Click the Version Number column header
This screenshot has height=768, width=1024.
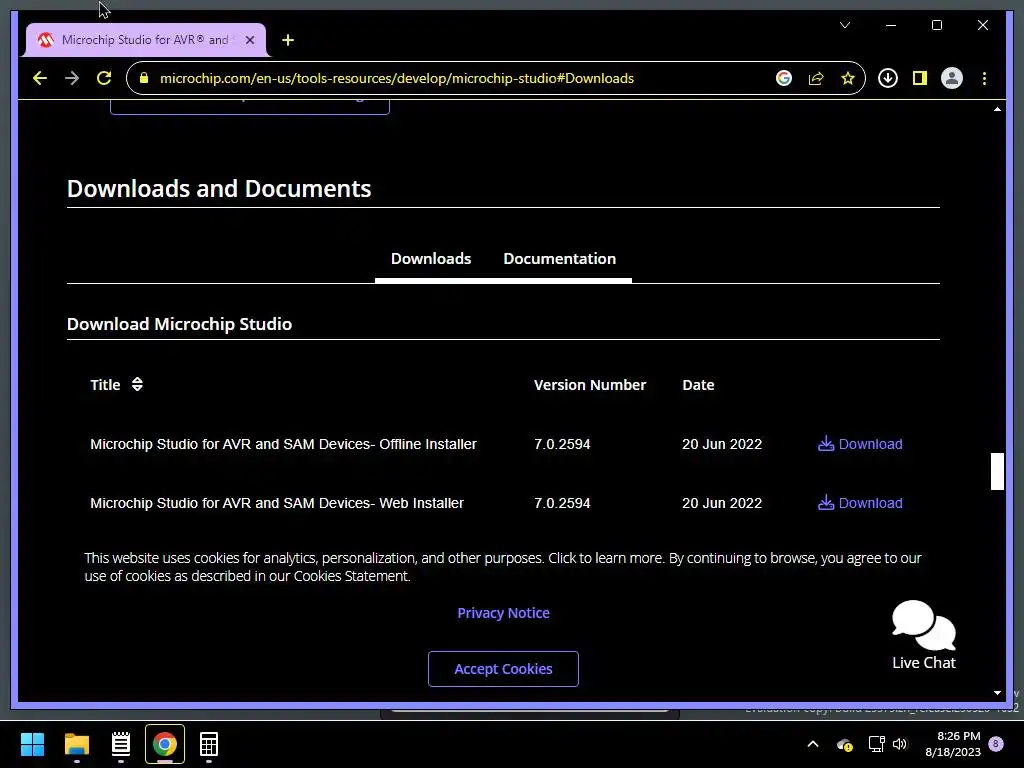[x=590, y=385]
